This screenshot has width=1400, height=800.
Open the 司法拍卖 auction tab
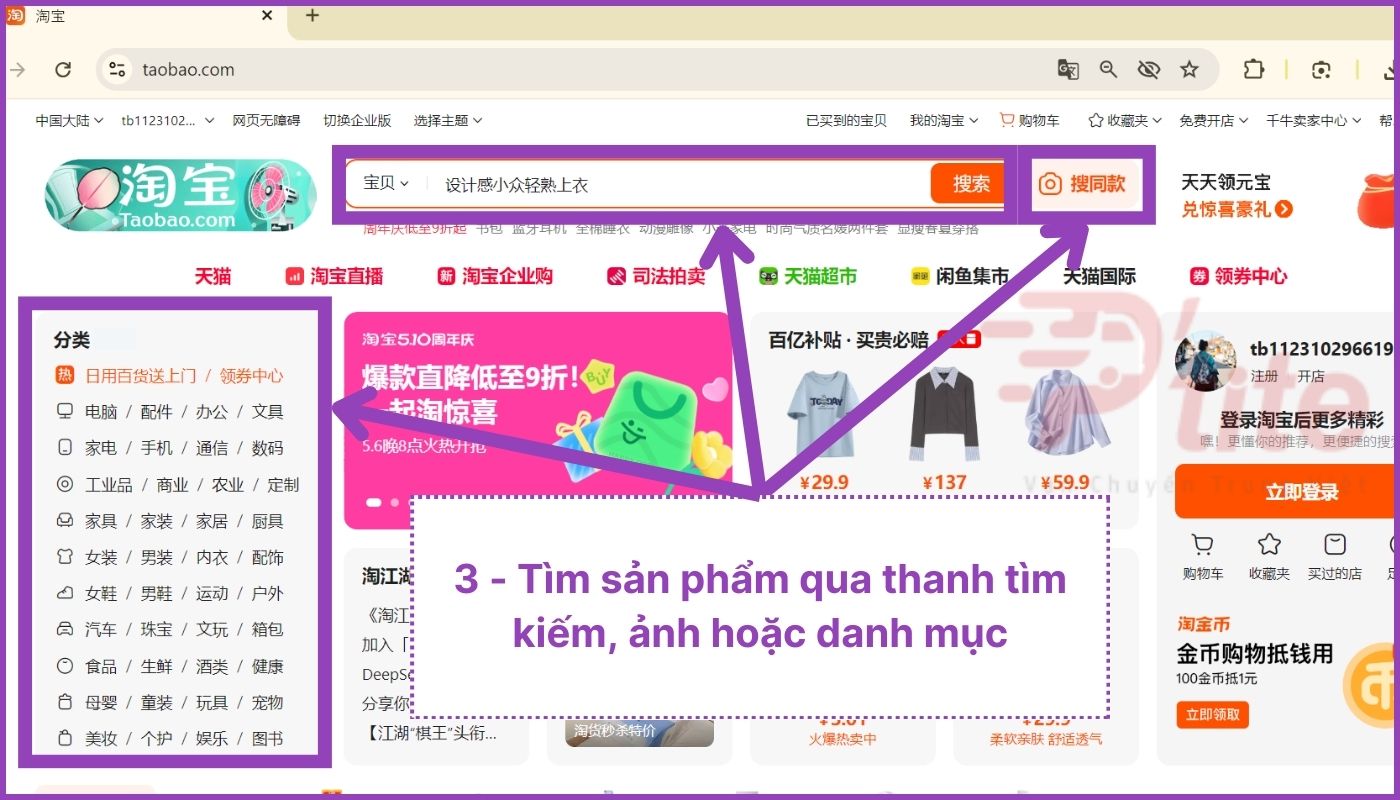[x=656, y=276]
